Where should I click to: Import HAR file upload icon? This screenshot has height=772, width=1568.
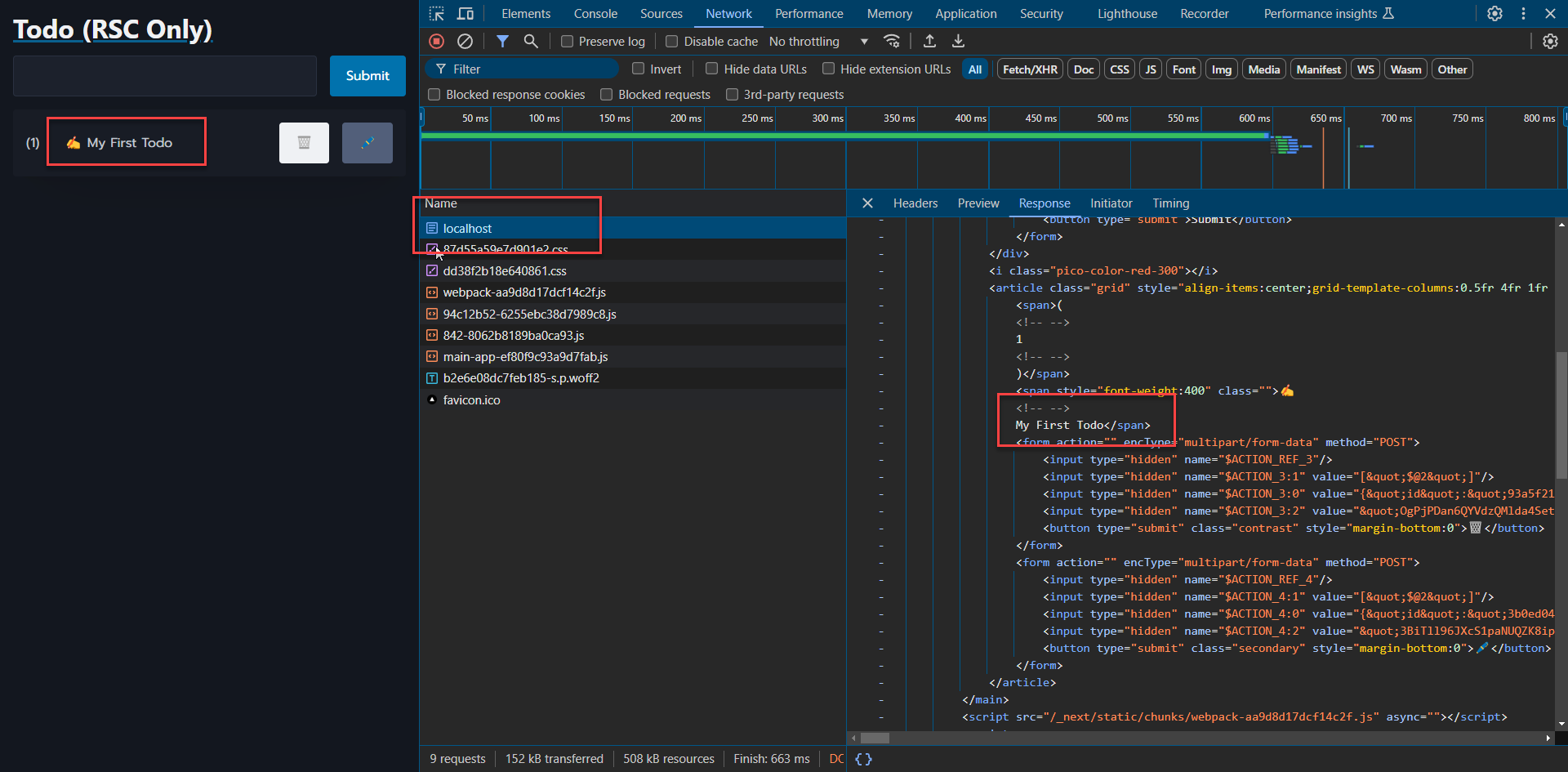click(x=929, y=41)
